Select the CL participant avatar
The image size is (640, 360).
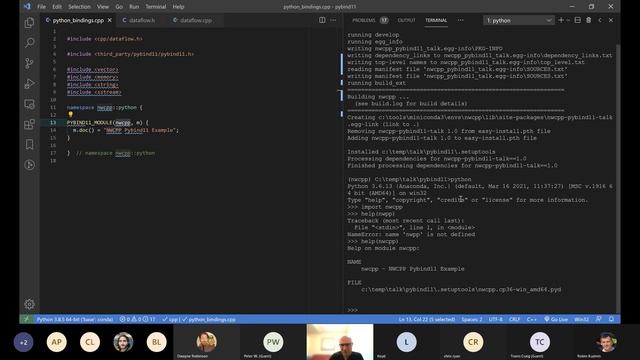(x=90, y=342)
